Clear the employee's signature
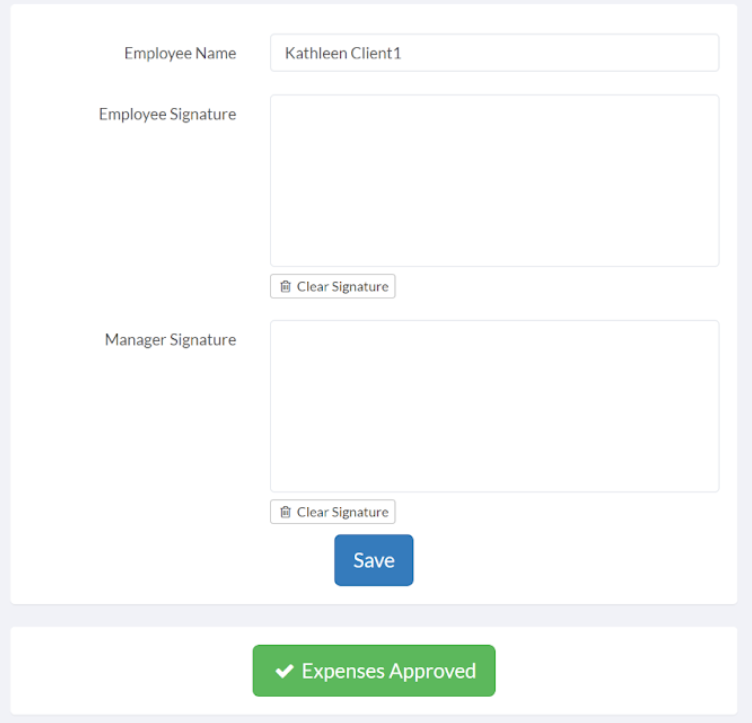This screenshot has width=752, height=723. coord(332,286)
